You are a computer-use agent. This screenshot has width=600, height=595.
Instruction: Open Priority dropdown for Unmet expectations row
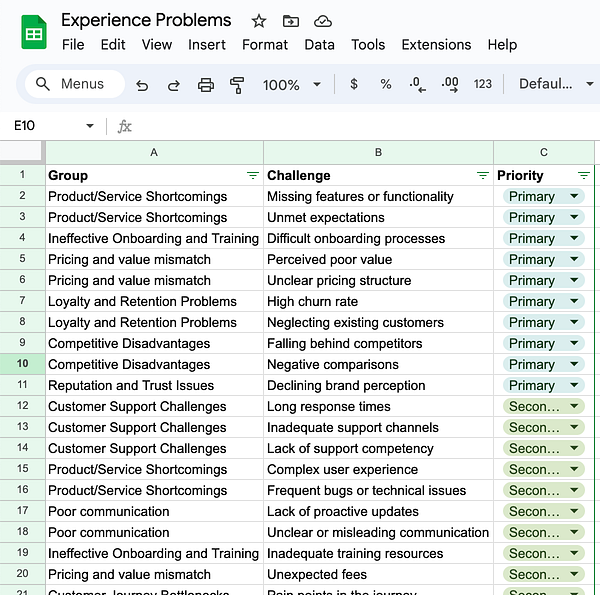(574, 217)
